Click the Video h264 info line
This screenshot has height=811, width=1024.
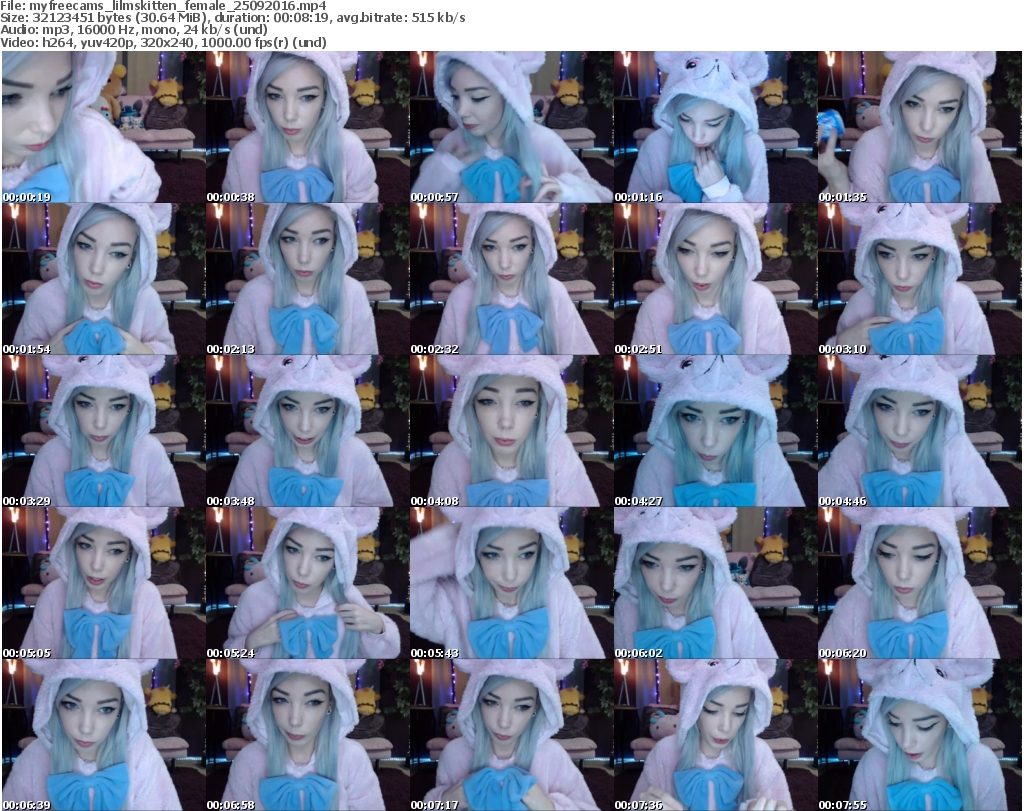(163, 42)
